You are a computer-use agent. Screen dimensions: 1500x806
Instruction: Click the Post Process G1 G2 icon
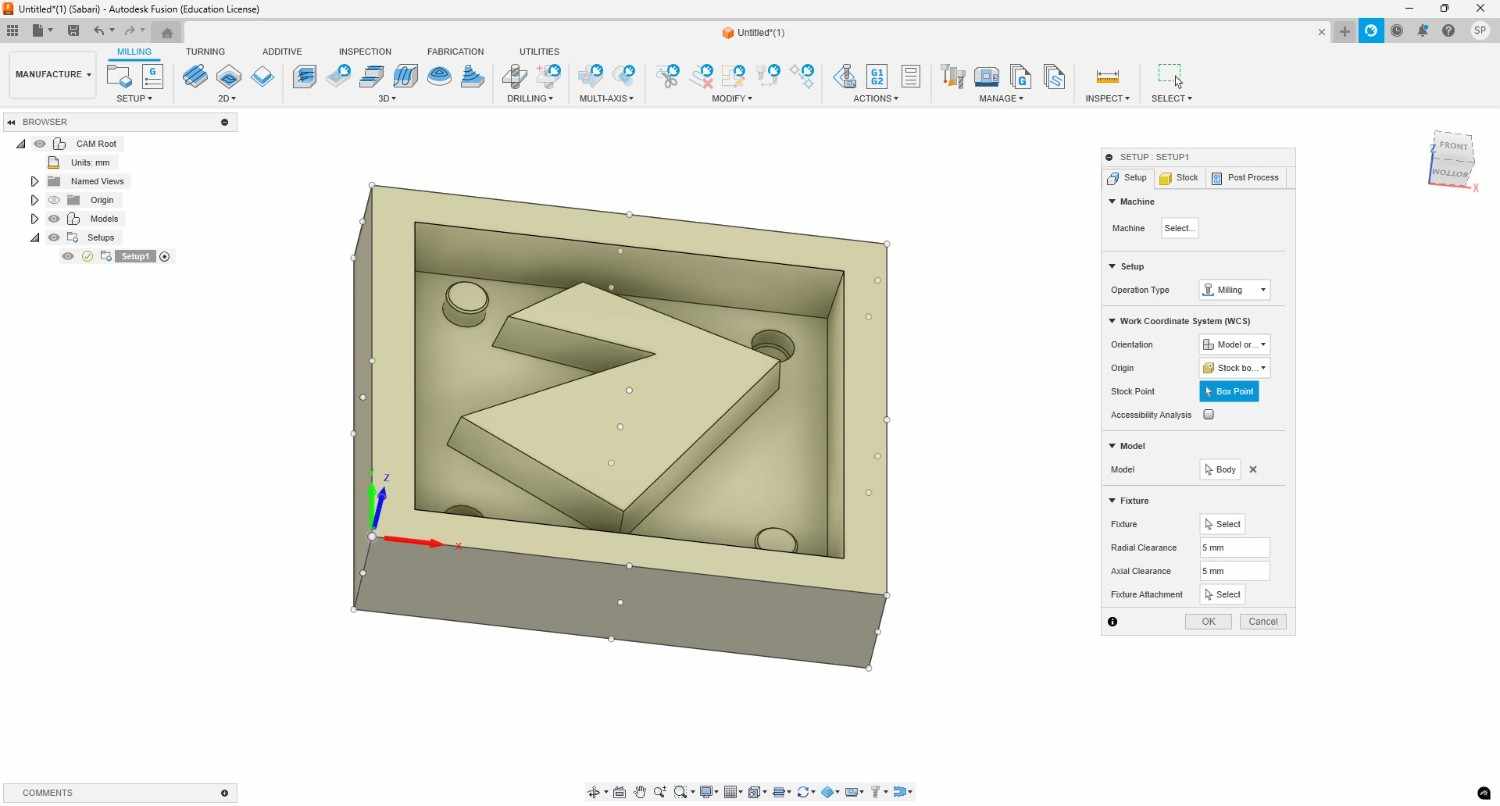point(877,76)
